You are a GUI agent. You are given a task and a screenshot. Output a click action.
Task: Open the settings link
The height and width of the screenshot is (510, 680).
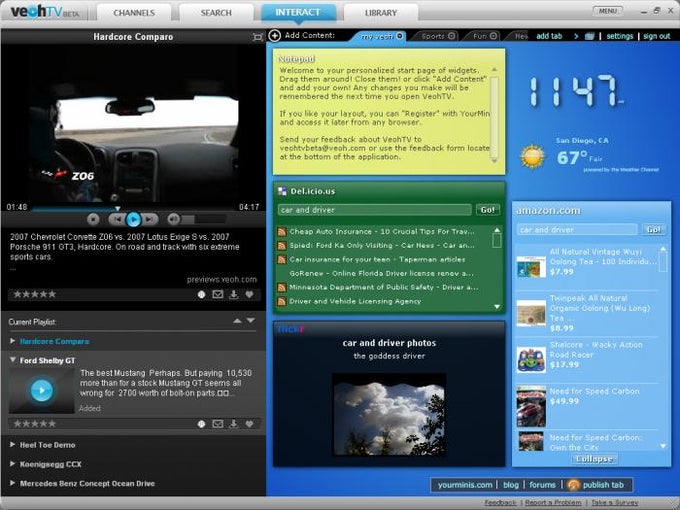pyautogui.click(x=620, y=36)
